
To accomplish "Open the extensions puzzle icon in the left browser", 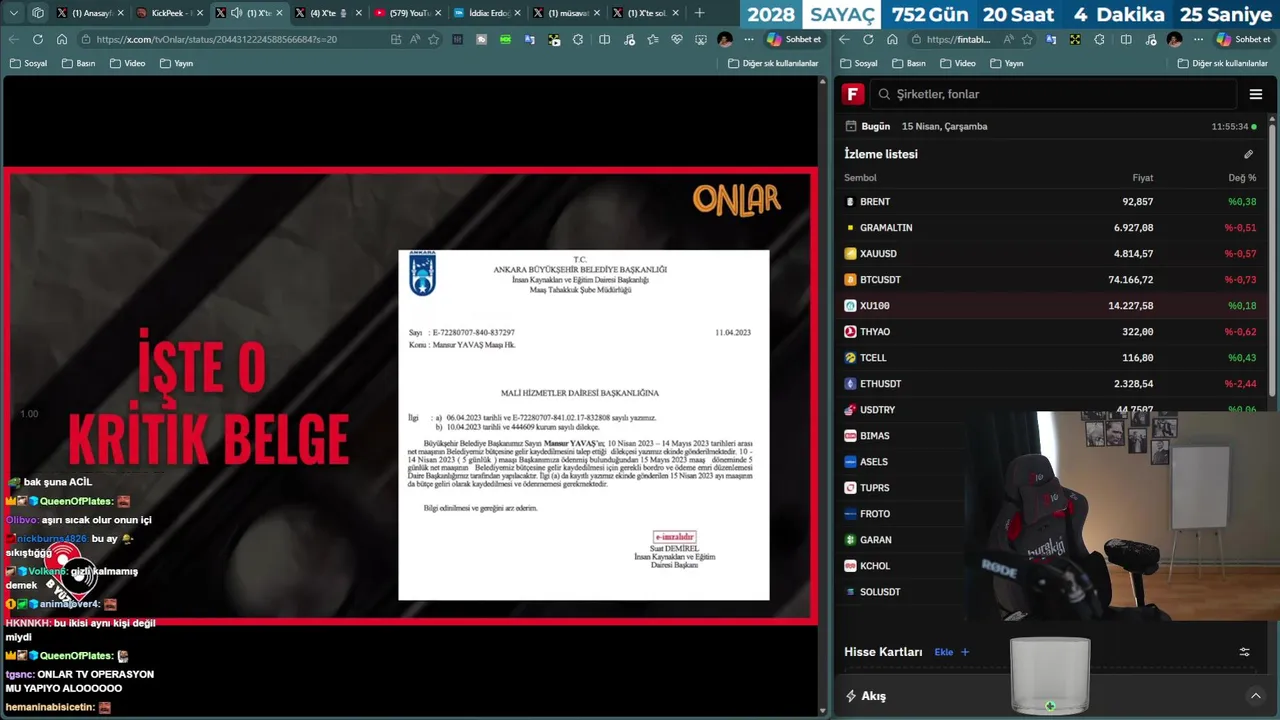I will point(578,39).
